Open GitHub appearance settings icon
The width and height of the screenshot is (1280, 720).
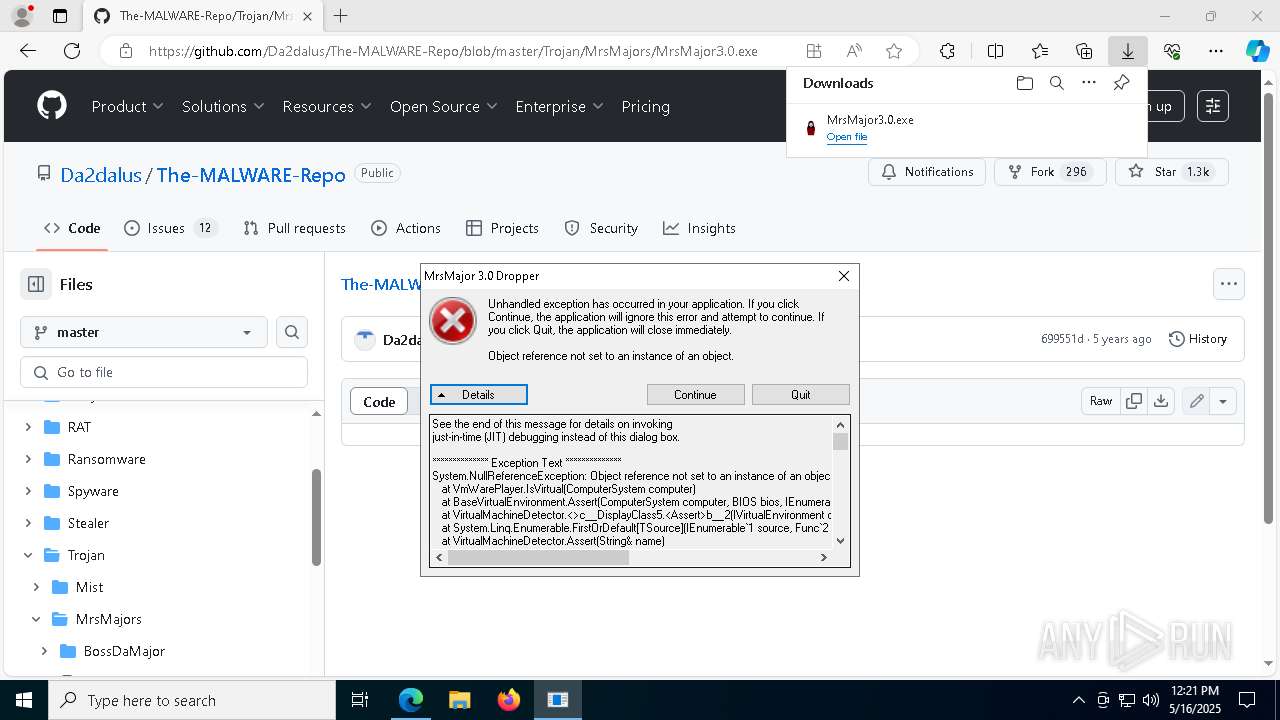click(1212, 106)
